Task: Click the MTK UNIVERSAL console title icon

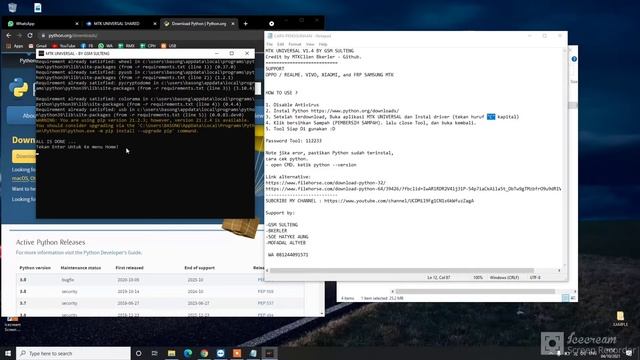Action: click(x=41, y=53)
